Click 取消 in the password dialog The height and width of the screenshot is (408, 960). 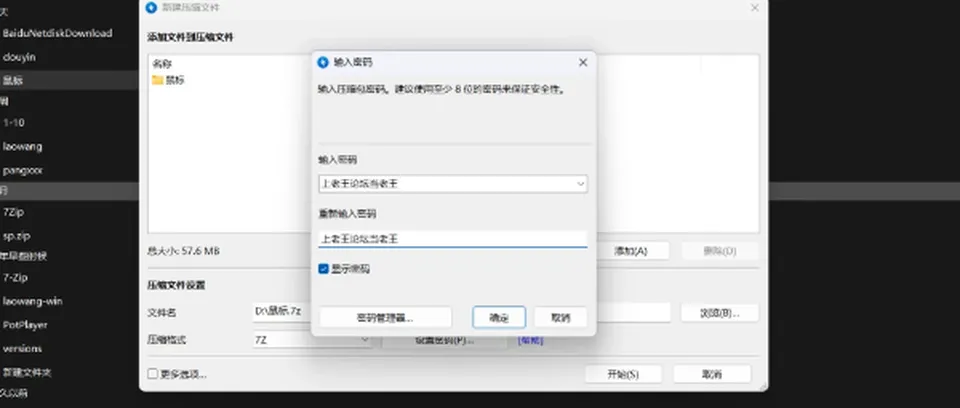pyautogui.click(x=561, y=317)
